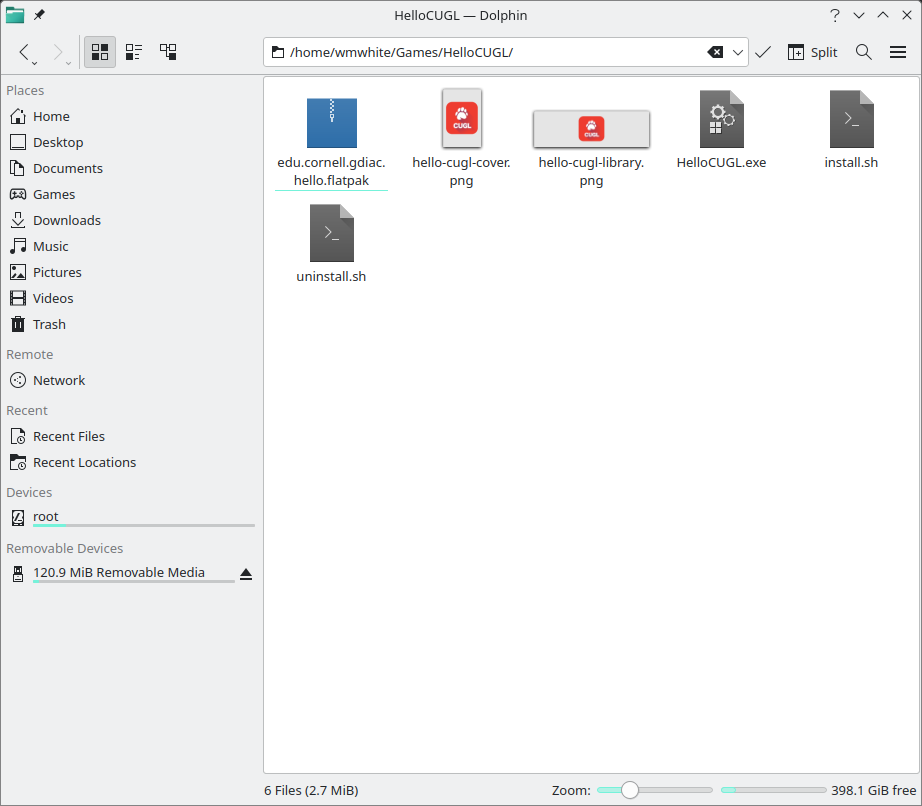Switch to Compact view mode
Viewport: 922px width, 806px height.
click(134, 52)
